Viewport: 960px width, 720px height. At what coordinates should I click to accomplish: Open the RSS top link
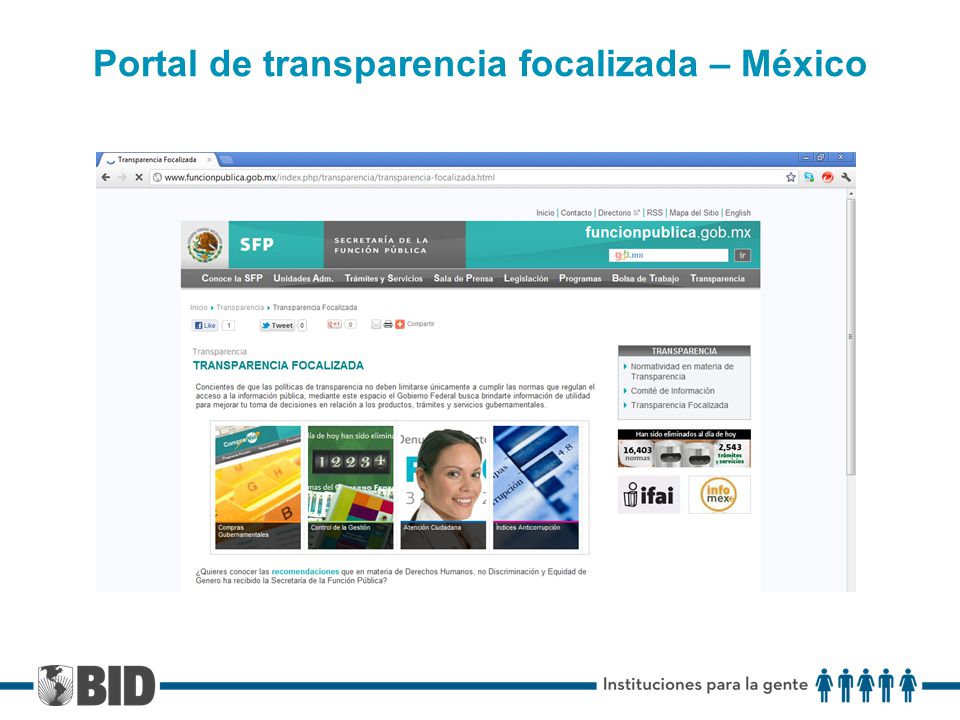click(x=654, y=213)
